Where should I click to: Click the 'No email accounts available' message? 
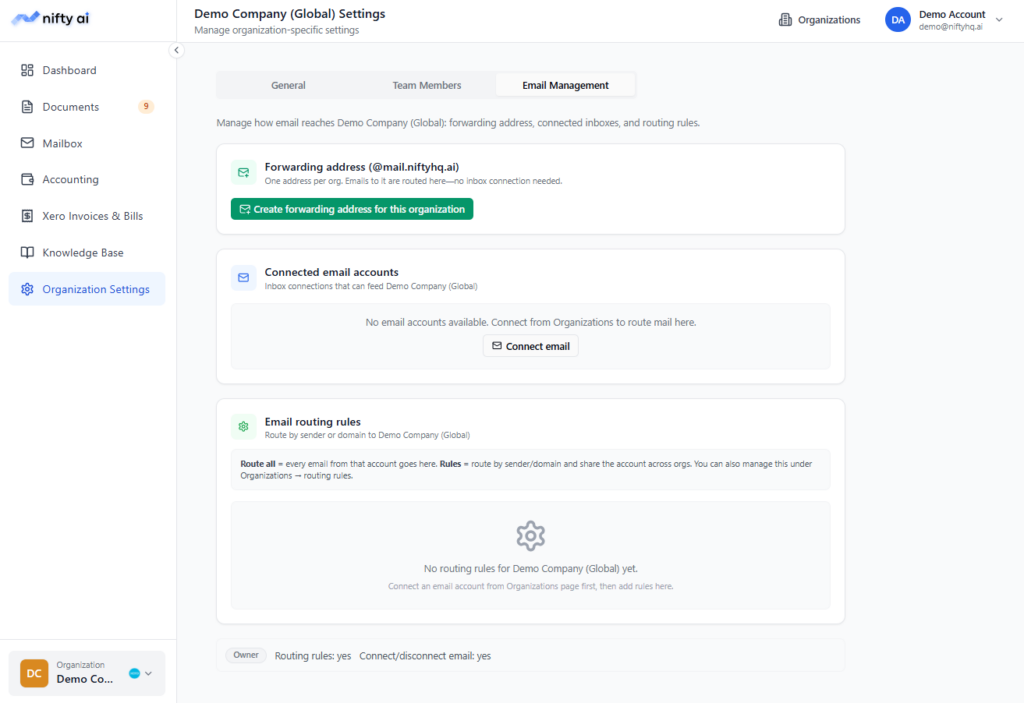(x=530, y=322)
